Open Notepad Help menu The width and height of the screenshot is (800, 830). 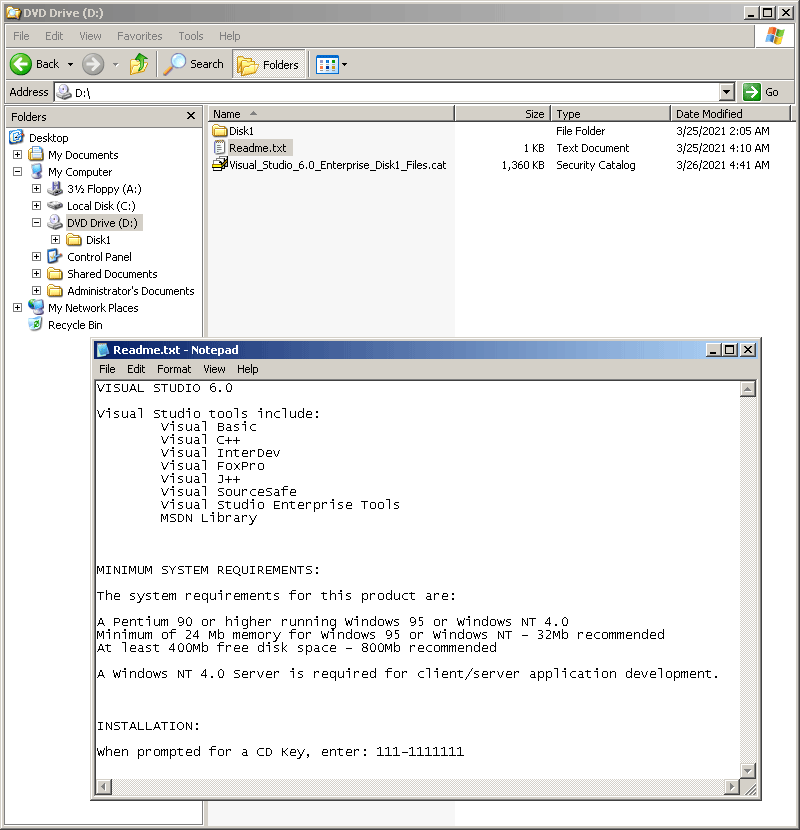247,369
